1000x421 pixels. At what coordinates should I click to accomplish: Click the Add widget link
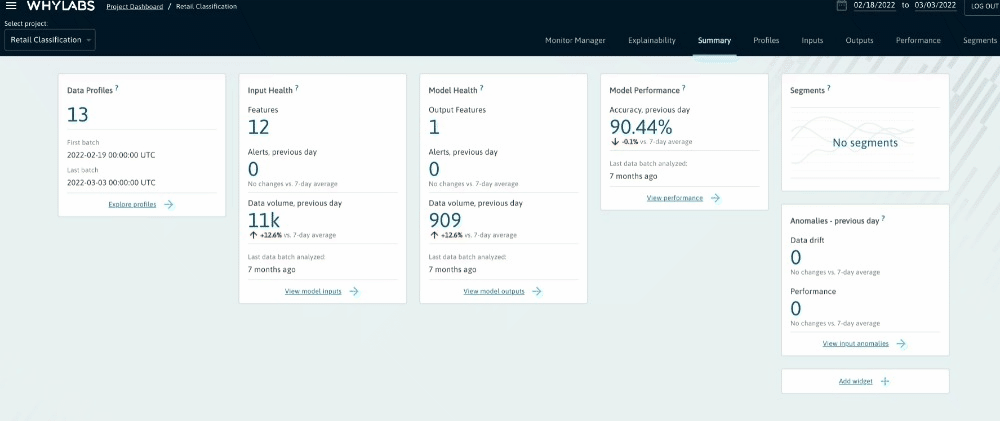pyautogui.click(x=856, y=381)
